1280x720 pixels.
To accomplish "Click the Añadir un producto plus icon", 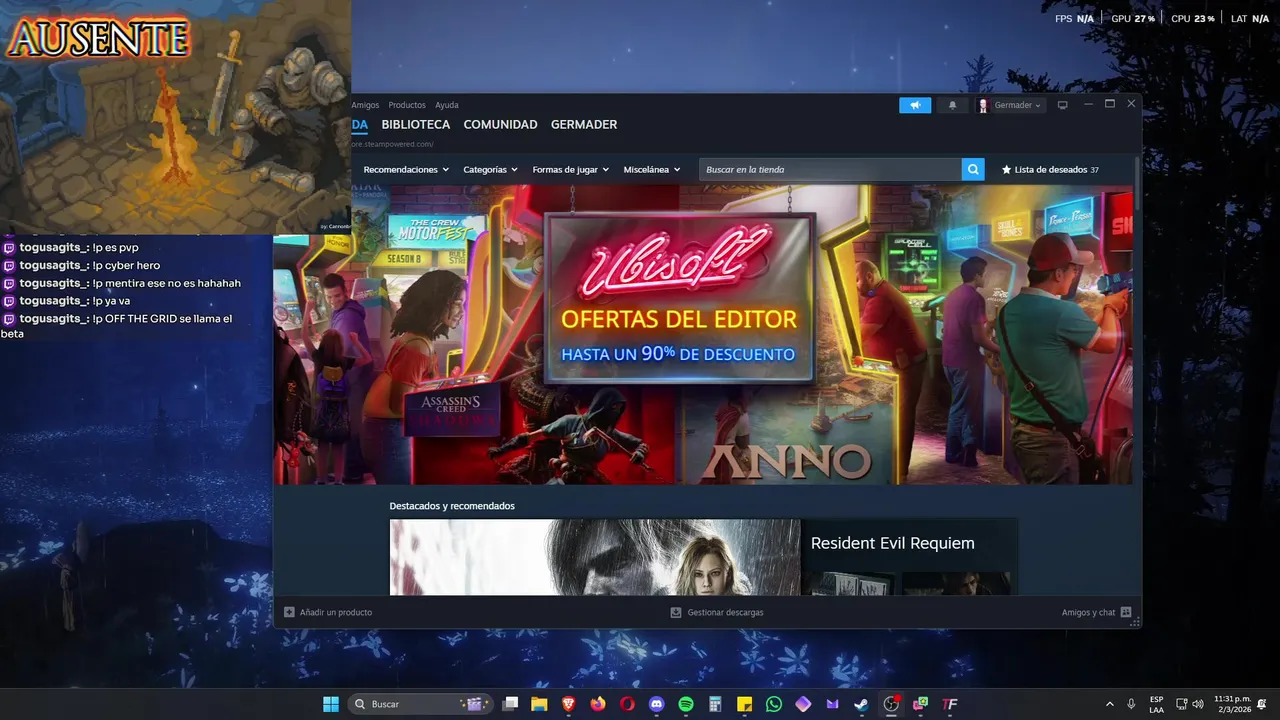I will (289, 612).
